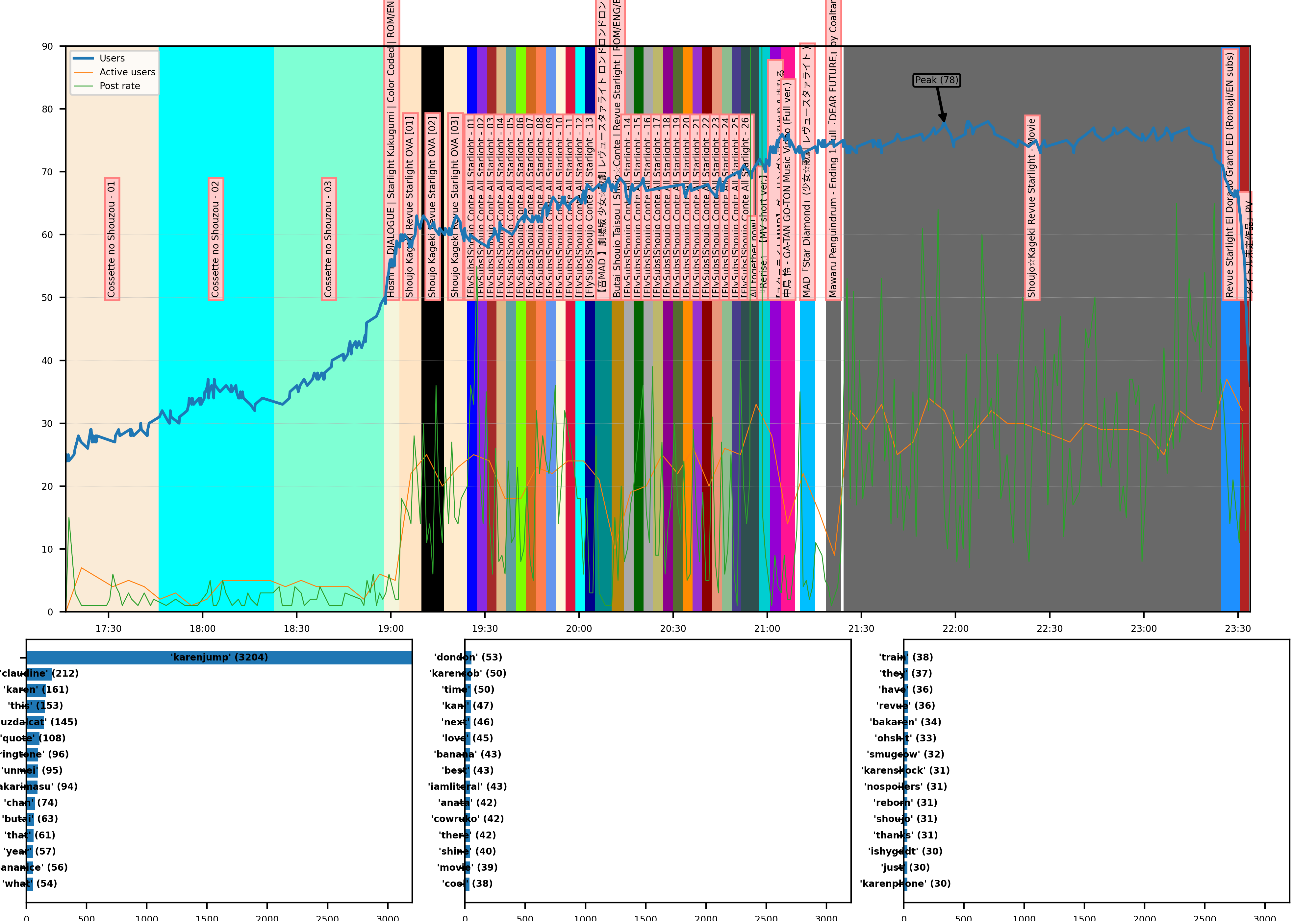Screen dimensions: 1316x921
Task: Click the 'karen' (161) bar label
Action: 36,689
